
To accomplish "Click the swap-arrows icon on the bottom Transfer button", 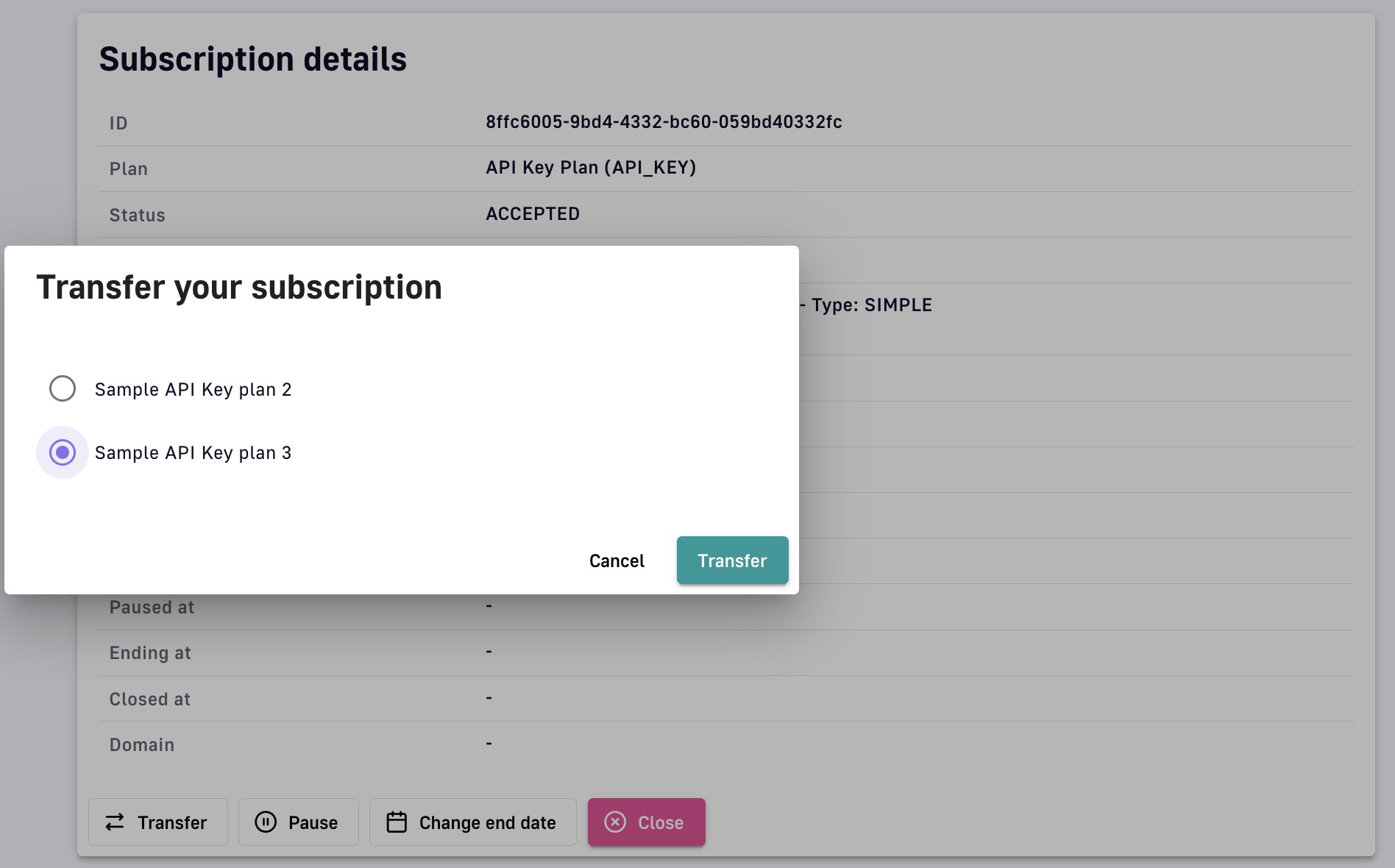I will (x=115, y=822).
